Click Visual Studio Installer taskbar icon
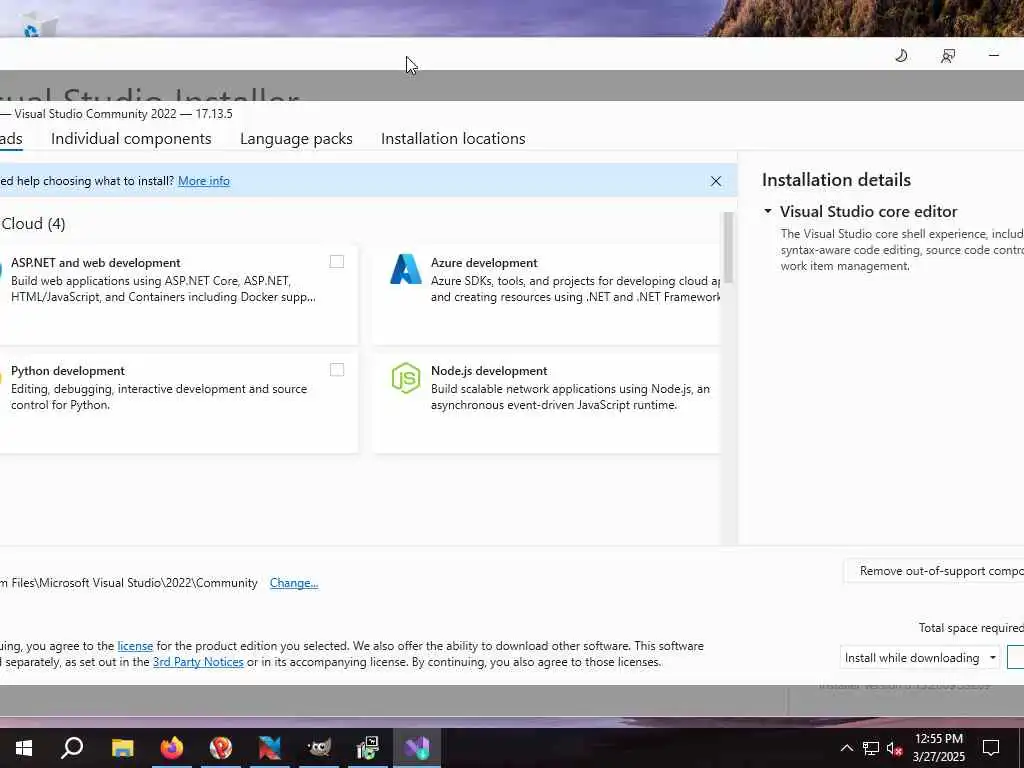The image size is (1024, 768). coord(417,748)
